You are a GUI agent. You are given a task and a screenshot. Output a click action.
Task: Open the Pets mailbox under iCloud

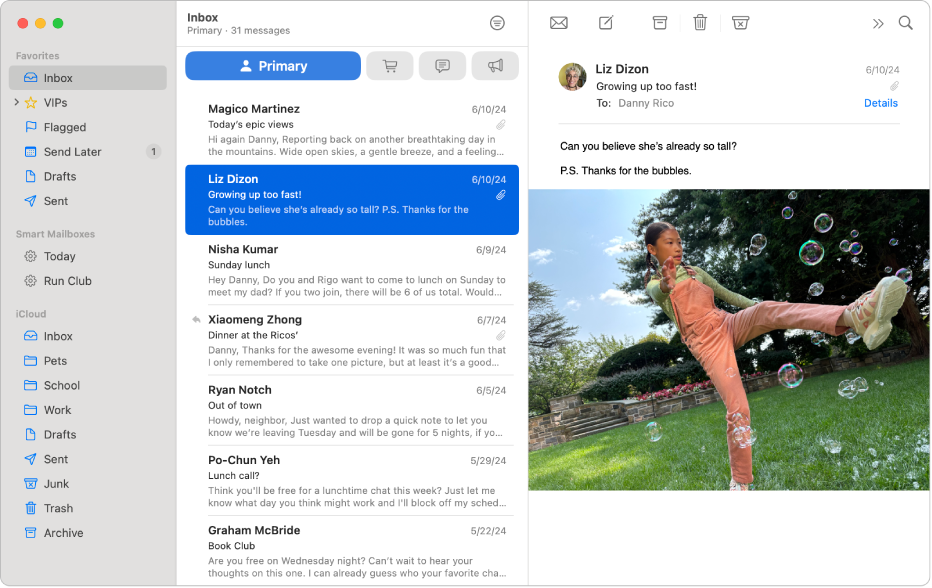point(54,360)
